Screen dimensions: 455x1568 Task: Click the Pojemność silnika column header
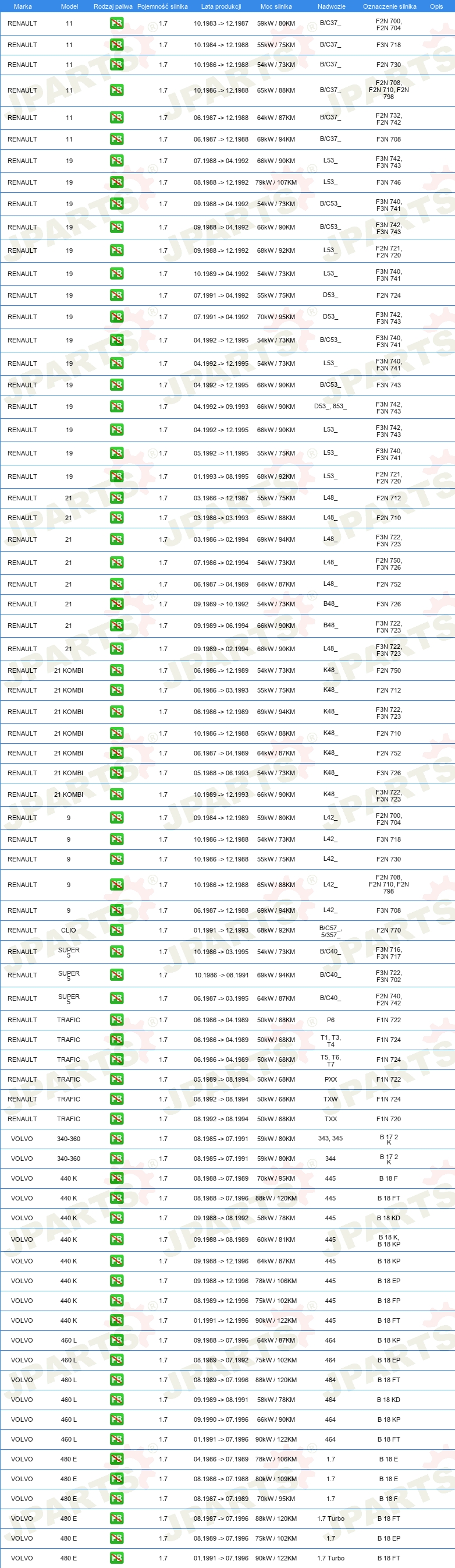pos(162,6)
